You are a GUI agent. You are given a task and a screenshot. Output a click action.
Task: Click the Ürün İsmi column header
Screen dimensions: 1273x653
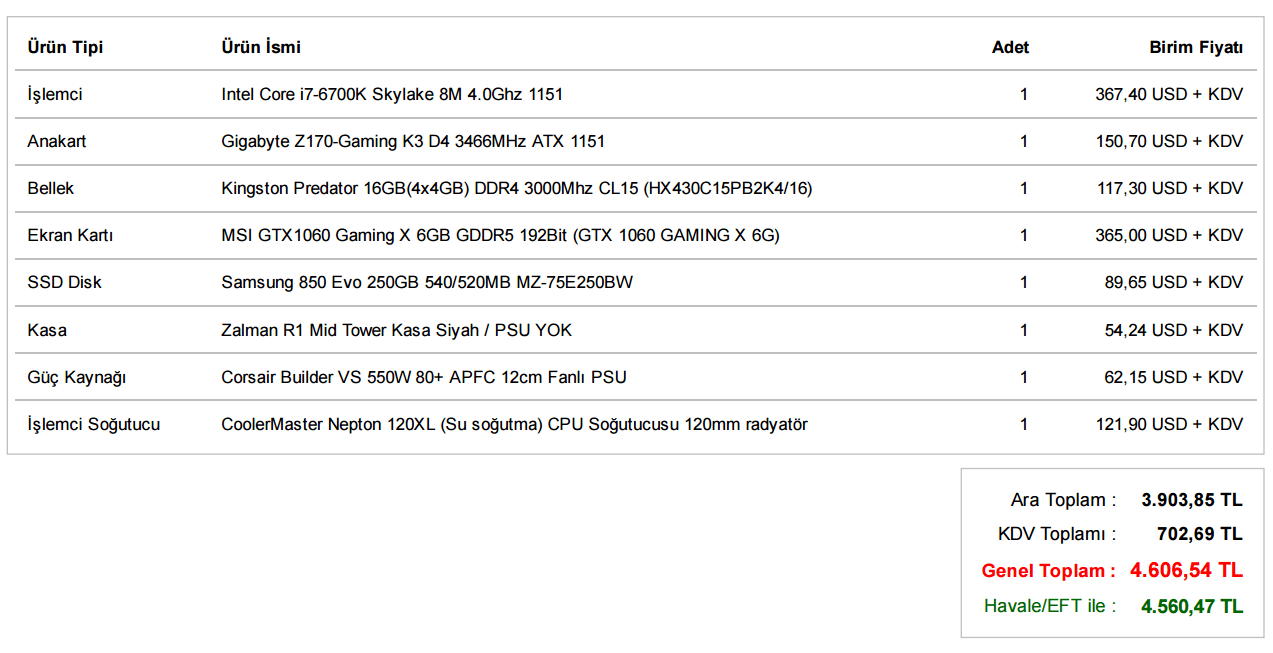[x=261, y=47]
